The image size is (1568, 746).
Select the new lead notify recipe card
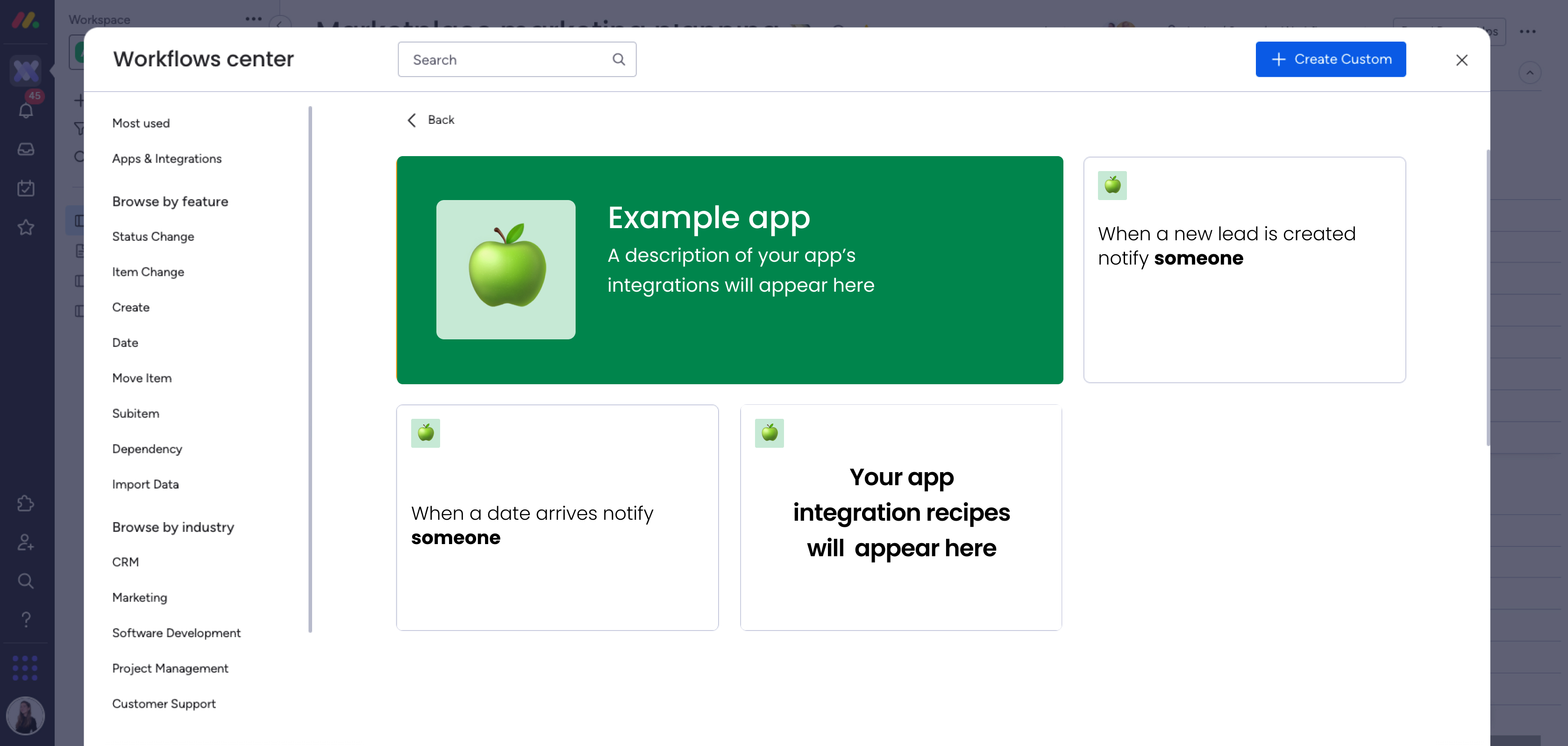(1244, 270)
